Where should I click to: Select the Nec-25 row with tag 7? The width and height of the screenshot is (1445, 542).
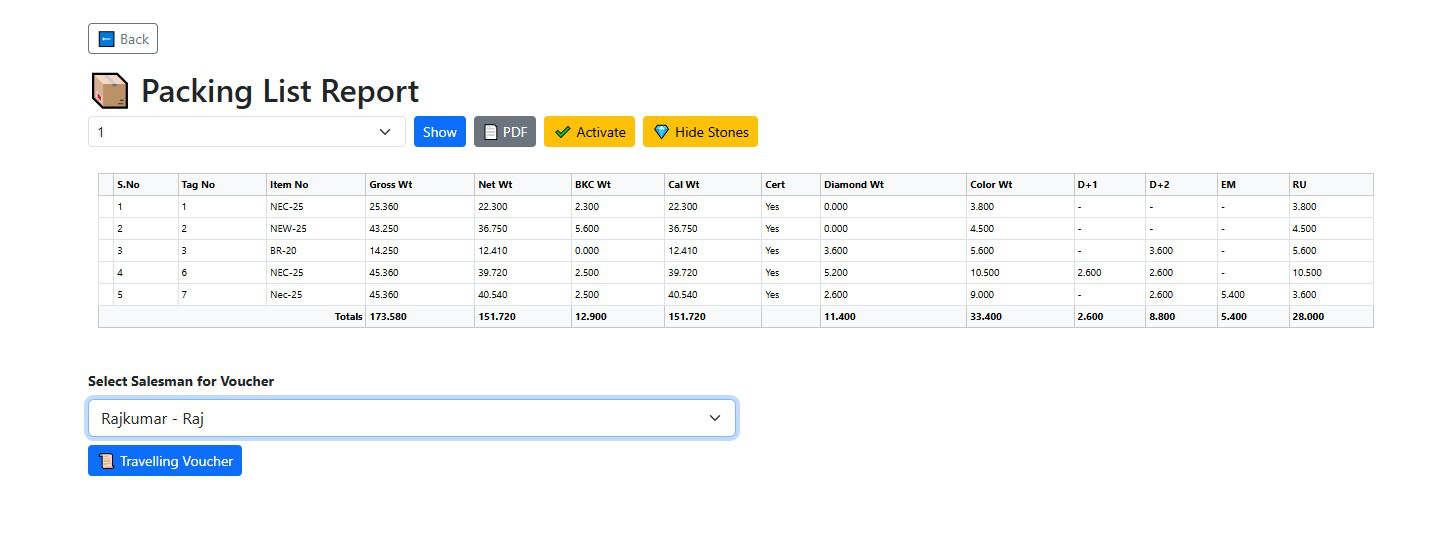(x=288, y=295)
